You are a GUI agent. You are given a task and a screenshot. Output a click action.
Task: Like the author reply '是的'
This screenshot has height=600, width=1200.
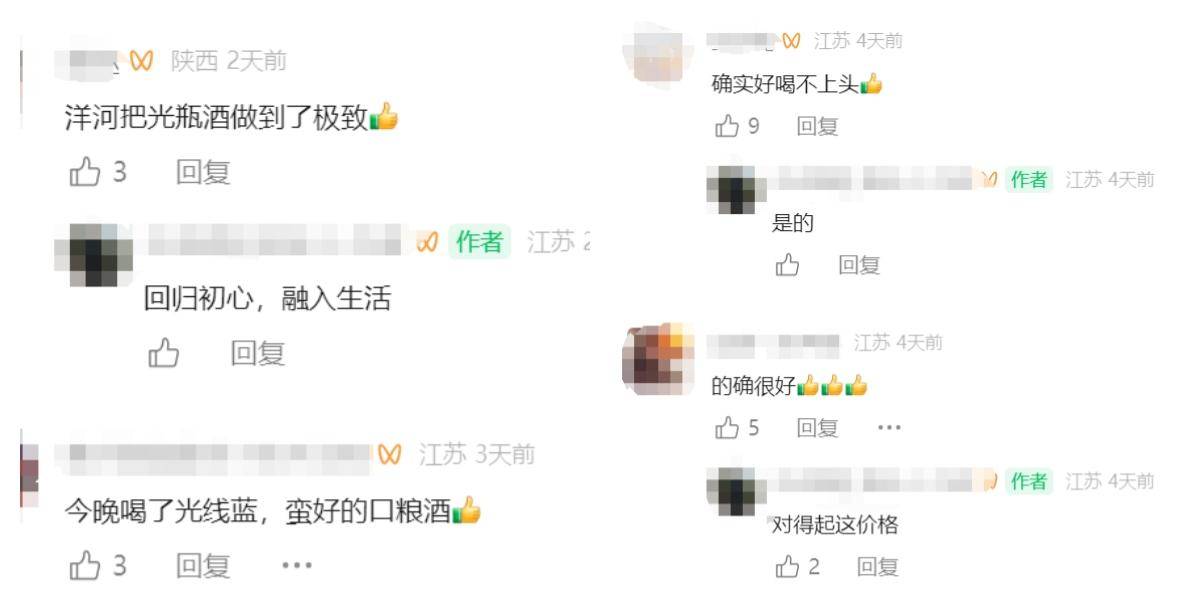(788, 265)
